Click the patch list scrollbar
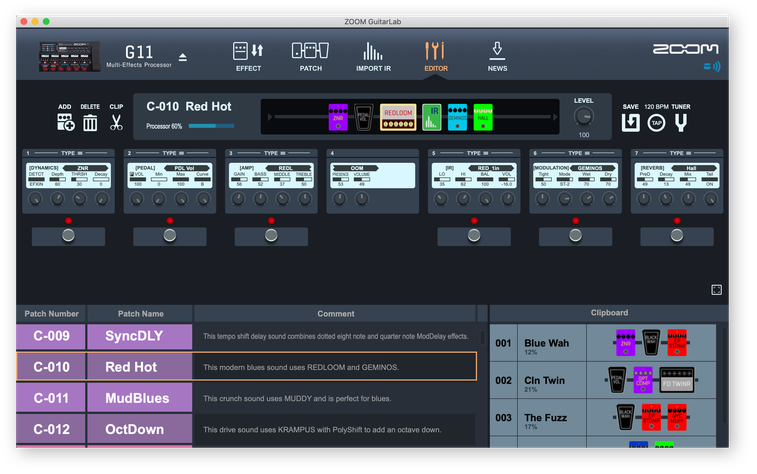The image size is (757, 474). click(482, 337)
